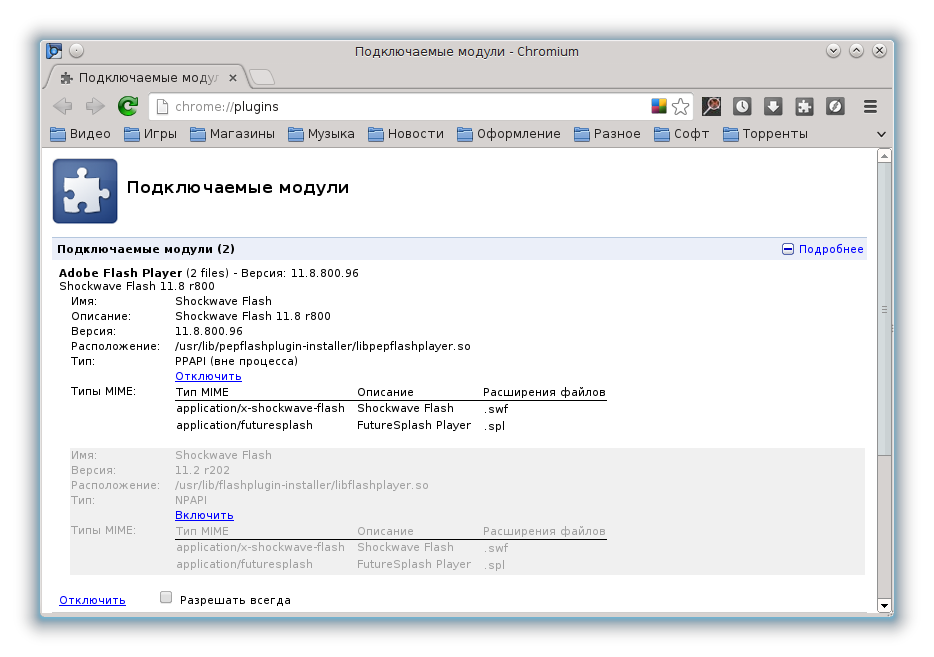Click the libpepflashplayer.so path text
This screenshot has height=657, width=934.
[323, 346]
